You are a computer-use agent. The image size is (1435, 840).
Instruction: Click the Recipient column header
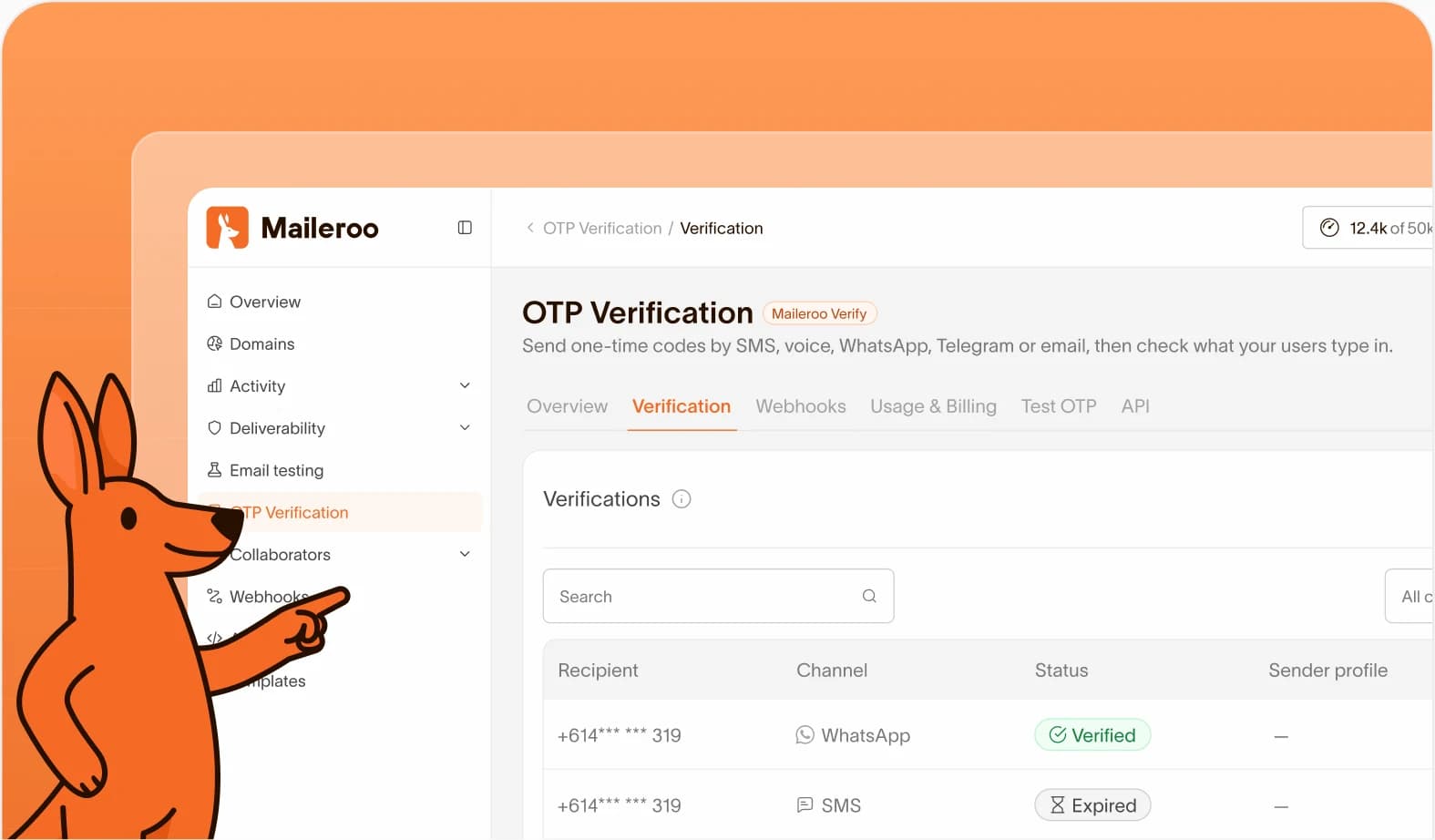point(598,671)
